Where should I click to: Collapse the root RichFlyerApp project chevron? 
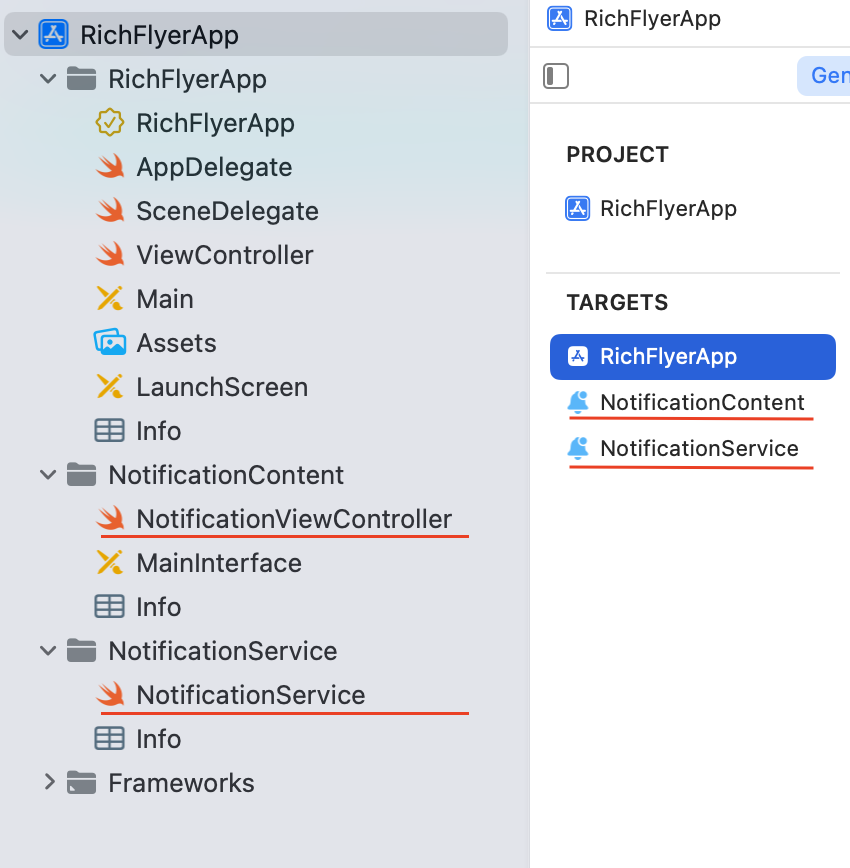point(19,36)
